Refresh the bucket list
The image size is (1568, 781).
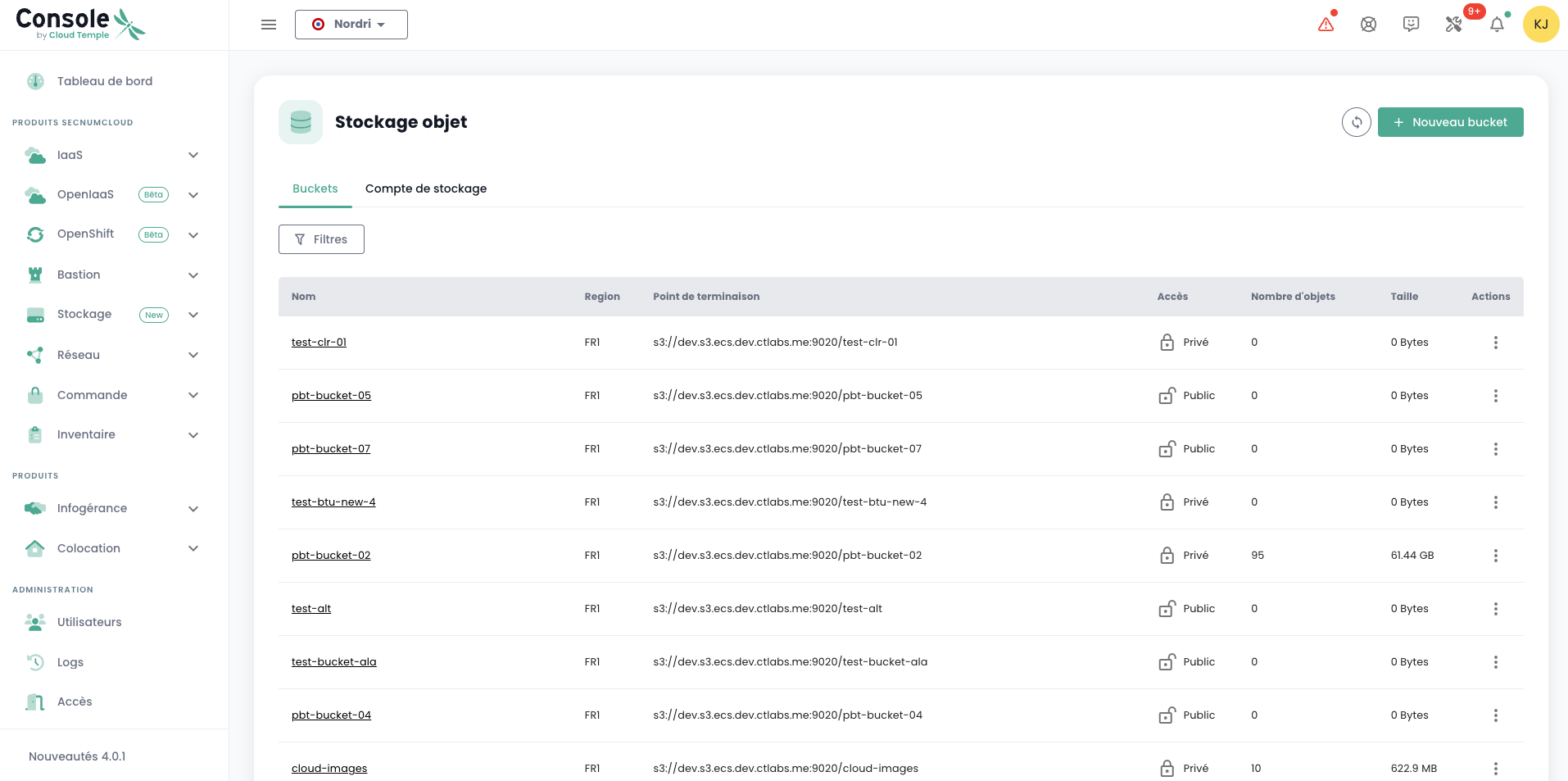coord(1356,122)
